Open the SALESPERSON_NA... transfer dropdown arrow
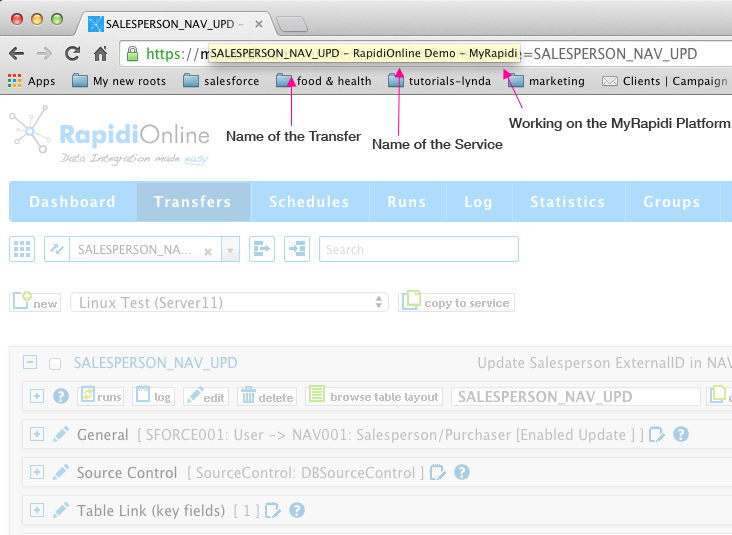732x535 pixels. point(230,250)
